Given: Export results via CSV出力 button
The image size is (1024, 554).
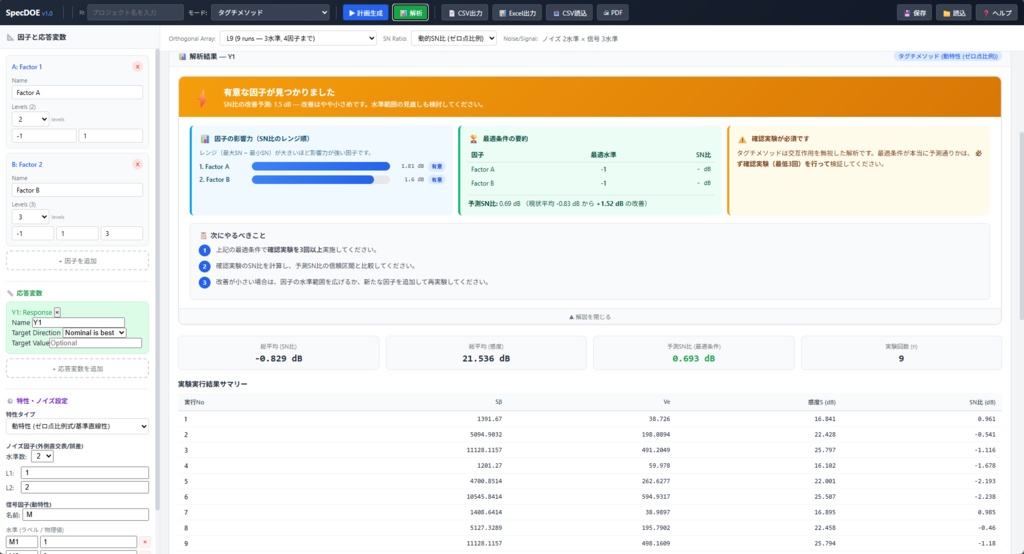Looking at the screenshot, I should tap(465, 12).
